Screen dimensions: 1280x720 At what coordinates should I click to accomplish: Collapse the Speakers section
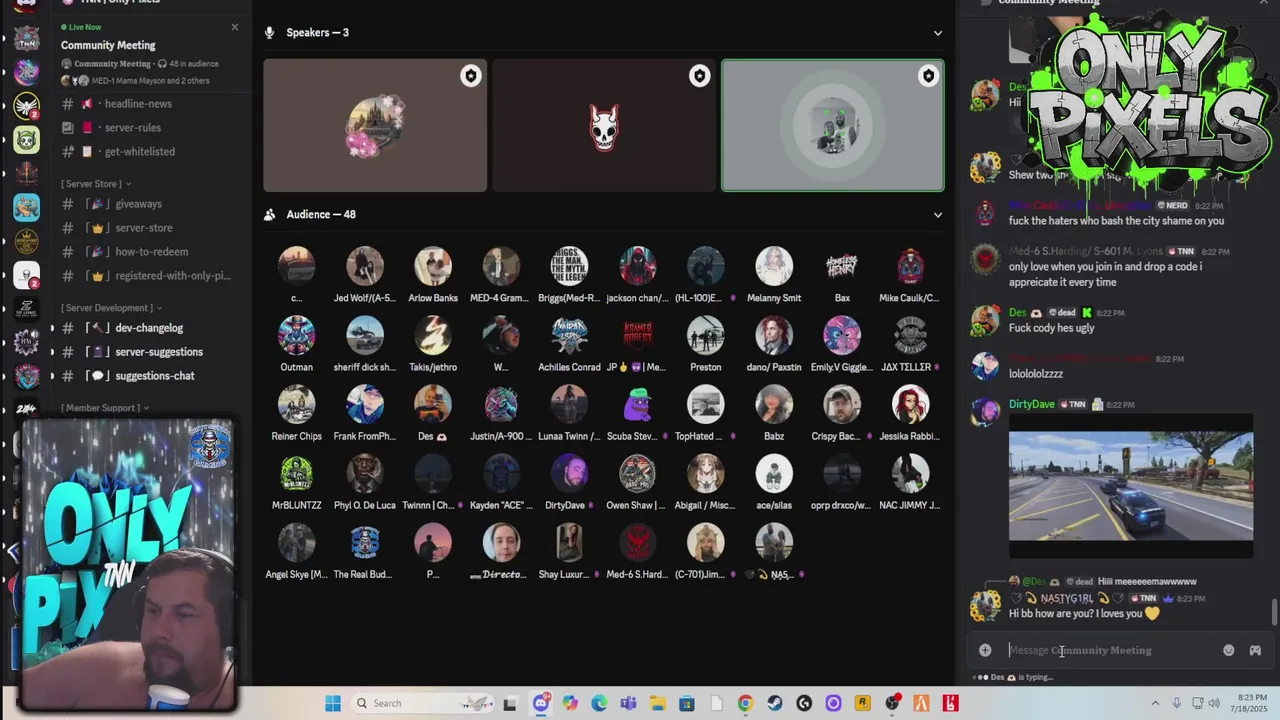[937, 33]
